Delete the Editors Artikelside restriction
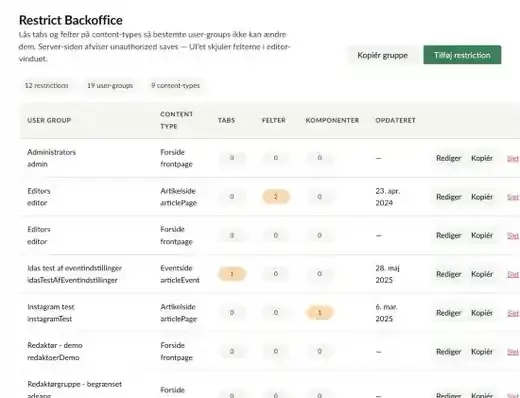 click(x=513, y=197)
